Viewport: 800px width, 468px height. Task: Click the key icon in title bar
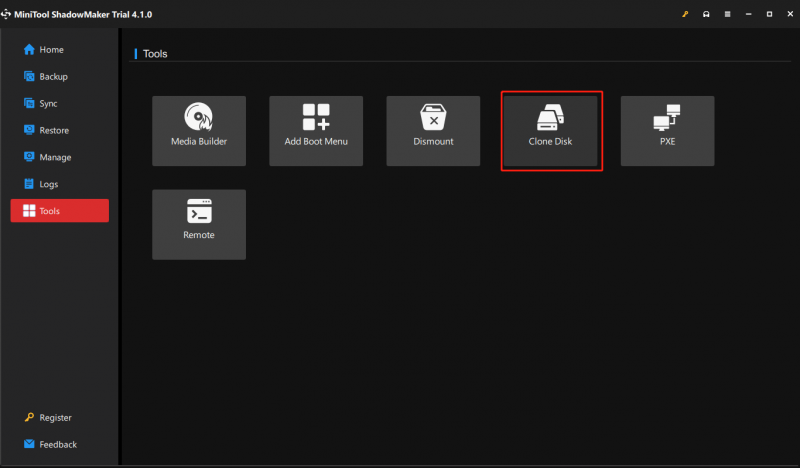click(x=685, y=14)
